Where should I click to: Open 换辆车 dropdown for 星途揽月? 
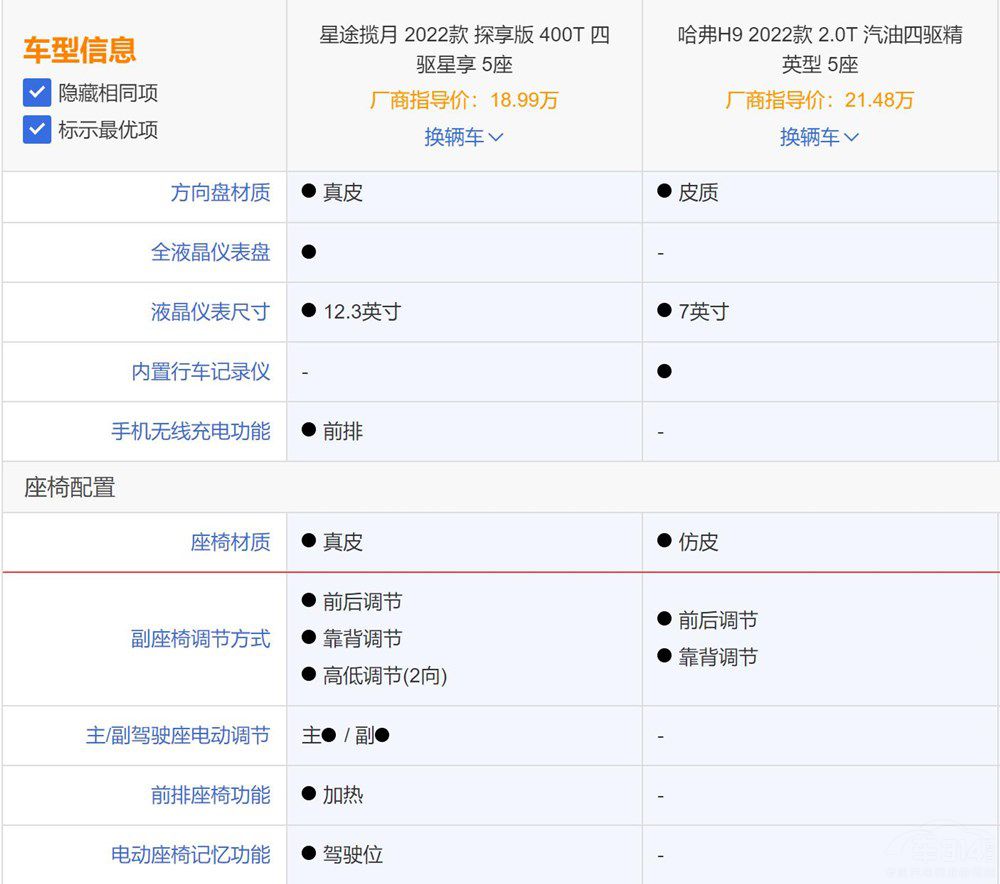[x=464, y=137]
